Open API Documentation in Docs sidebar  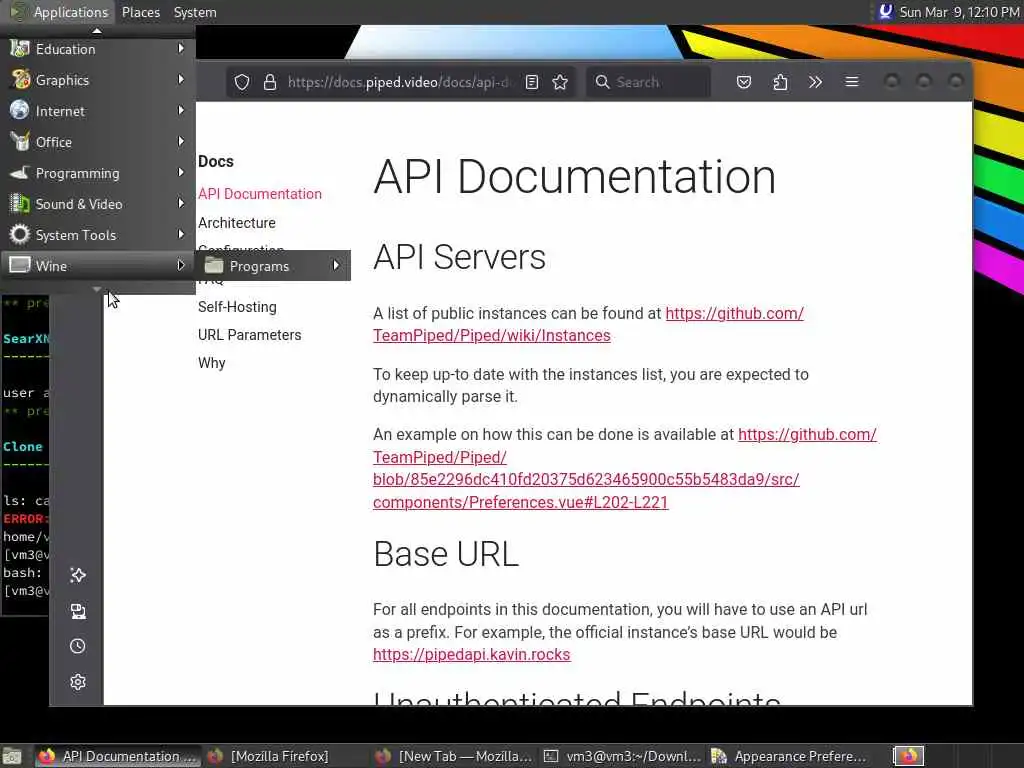(x=260, y=194)
